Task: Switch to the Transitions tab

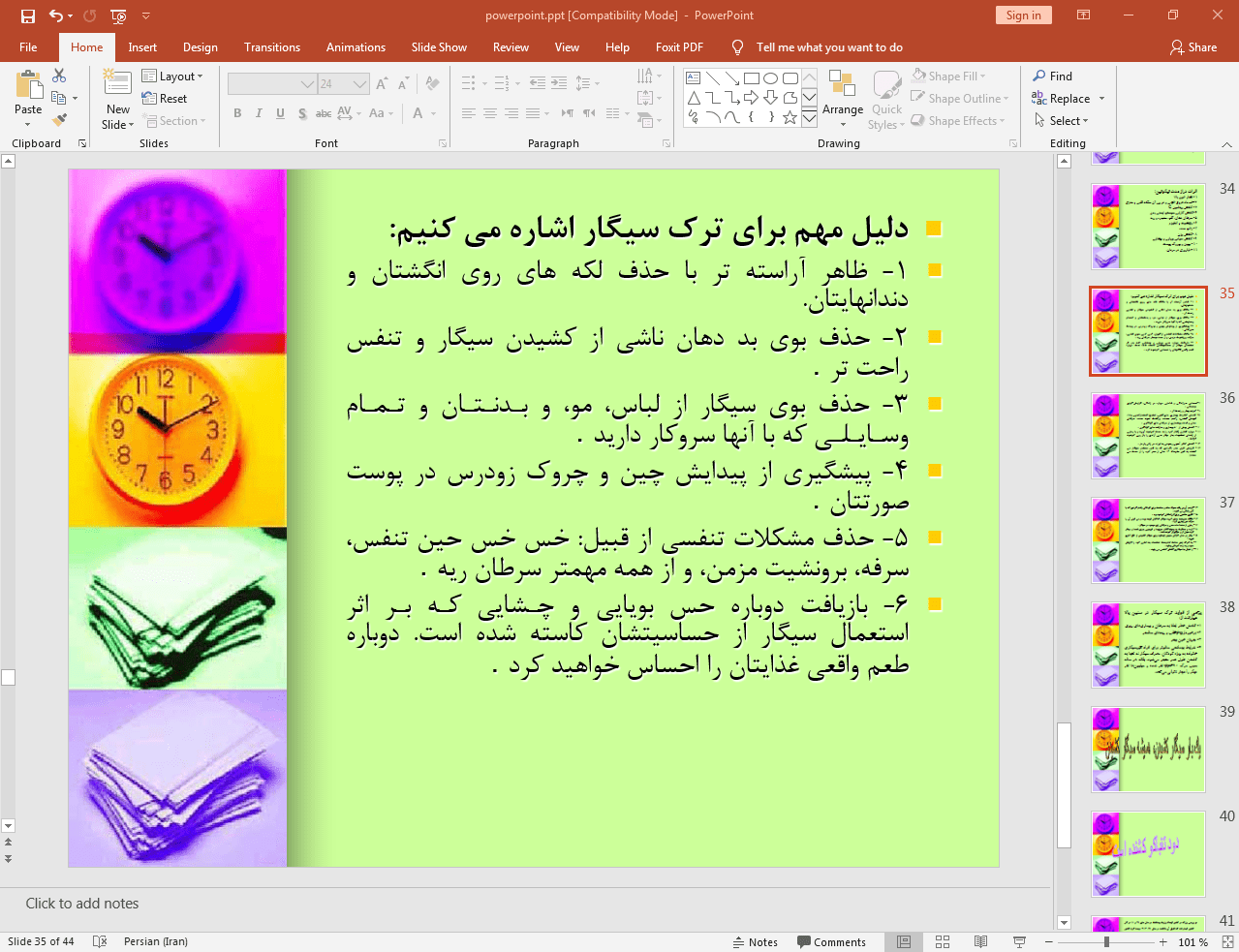Action: (x=272, y=47)
